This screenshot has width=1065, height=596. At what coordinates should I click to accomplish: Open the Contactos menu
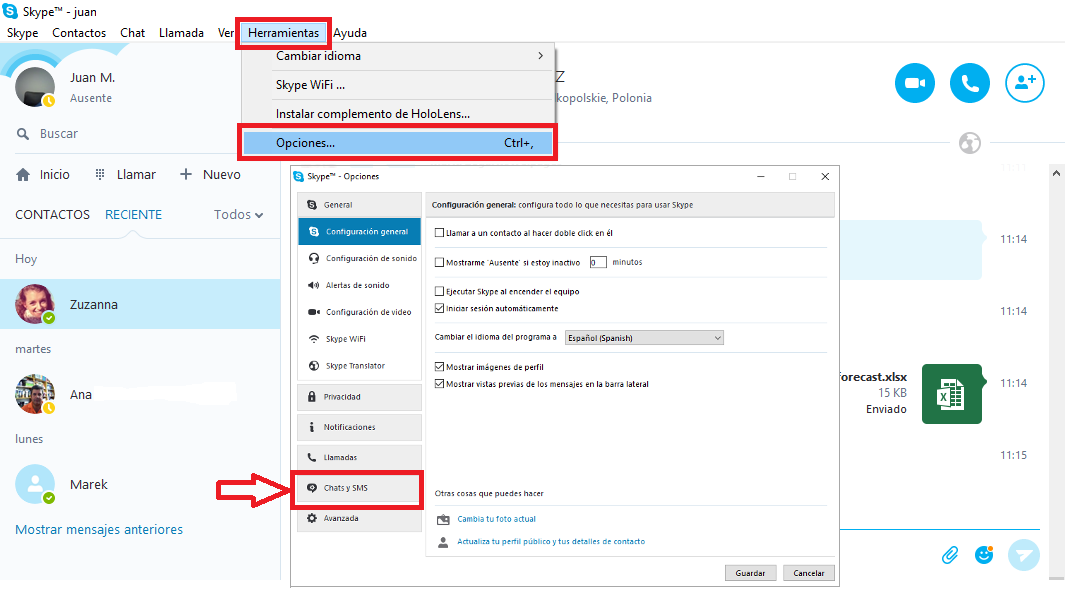point(79,33)
